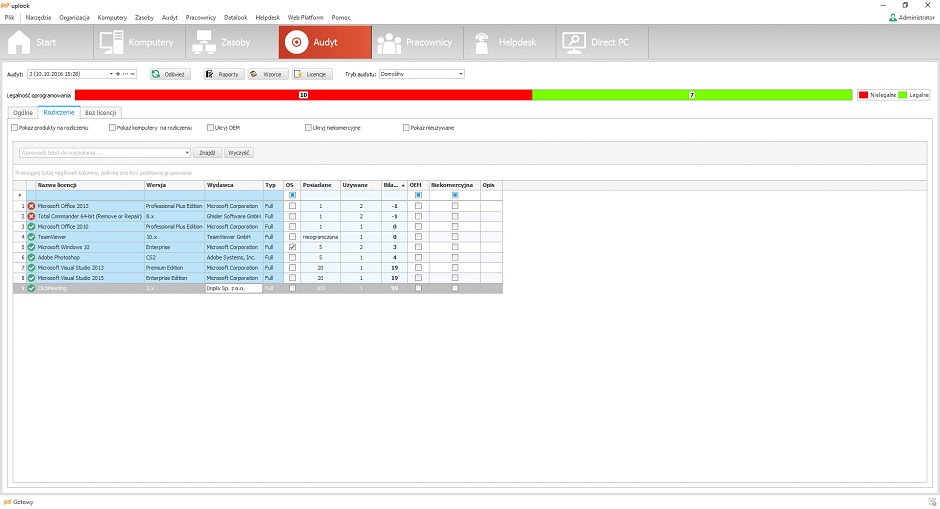Viewport: 940px width, 509px height.
Task: Click the Znajdź search button
Action: coord(207,153)
